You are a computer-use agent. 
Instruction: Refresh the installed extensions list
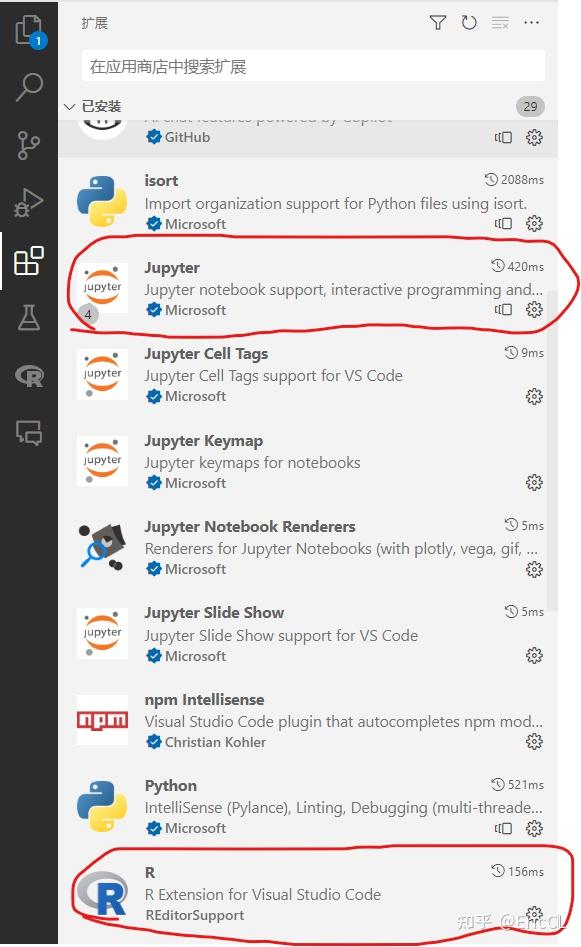(469, 22)
